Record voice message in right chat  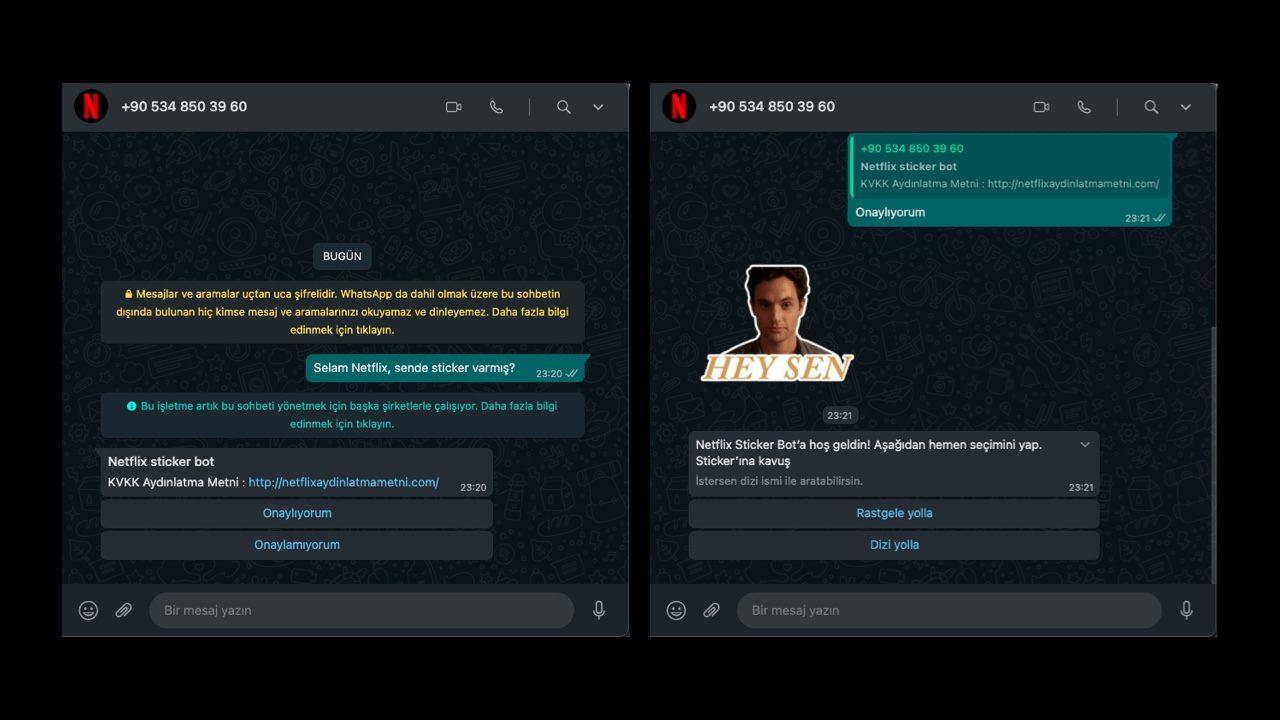pos(1187,610)
